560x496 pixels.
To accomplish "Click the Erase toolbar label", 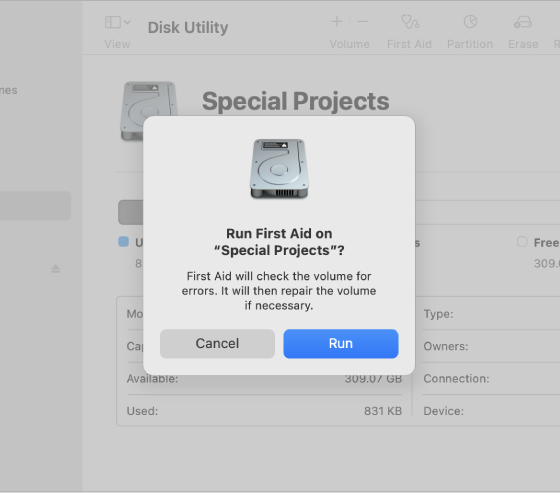I will (523, 44).
